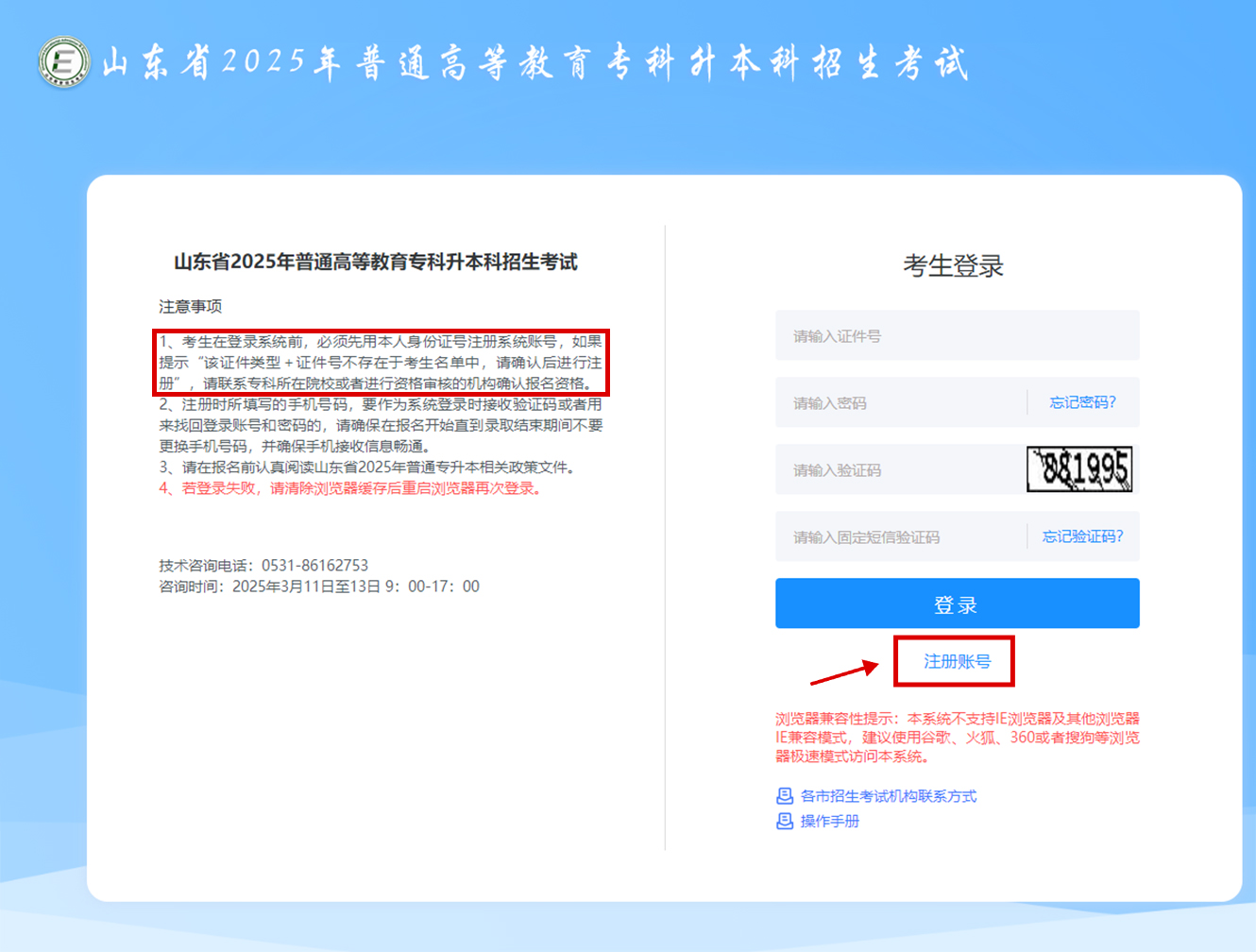The width and height of the screenshot is (1256, 952).
Task: Open the 忘记验证码? link
Action: [x=1082, y=537]
